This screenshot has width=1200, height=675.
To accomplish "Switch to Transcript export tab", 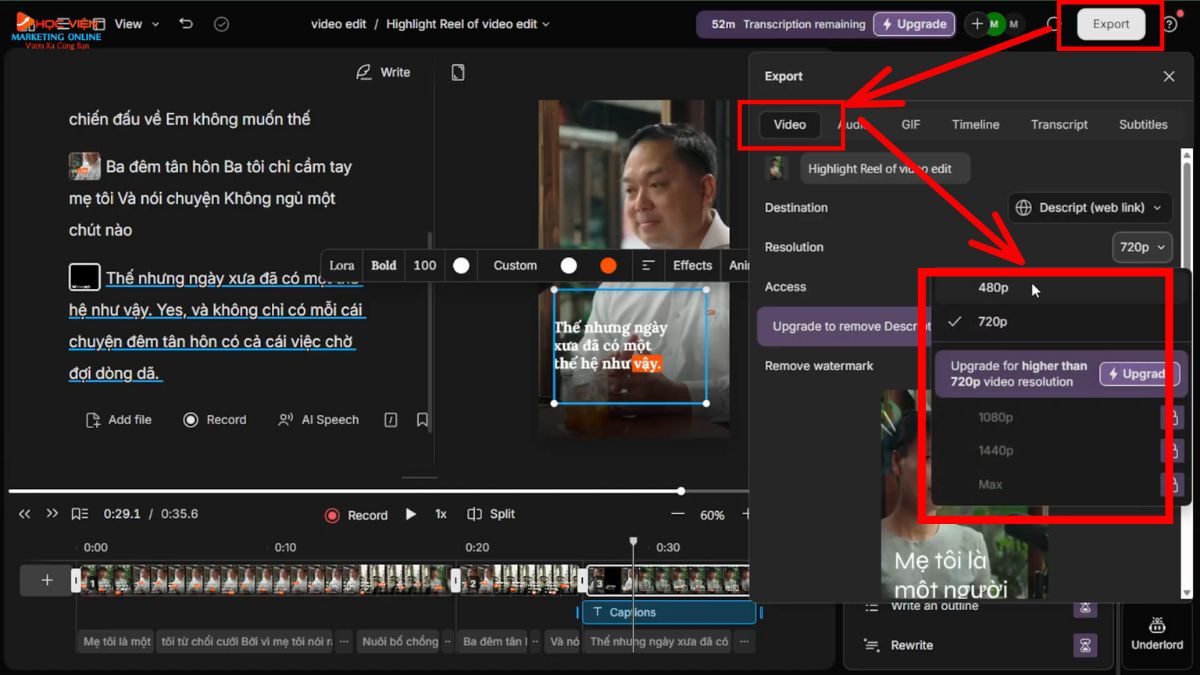I will tap(1059, 125).
